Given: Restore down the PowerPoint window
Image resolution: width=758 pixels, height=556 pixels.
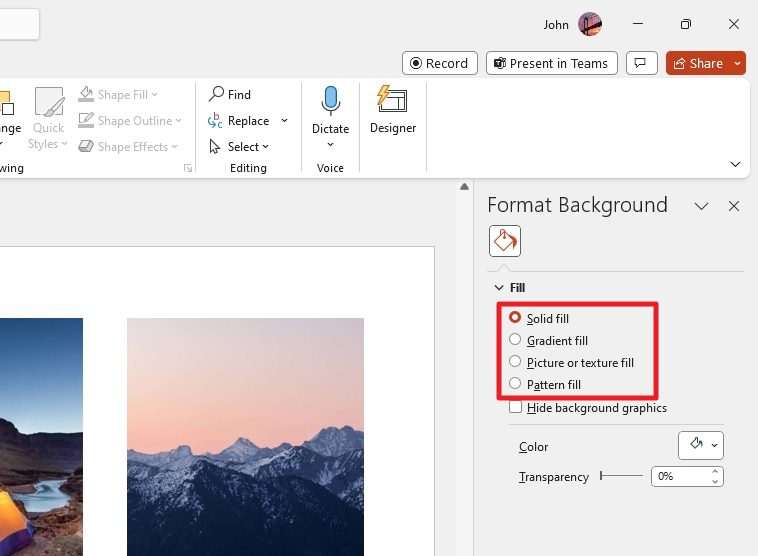Looking at the screenshot, I should (685, 24).
